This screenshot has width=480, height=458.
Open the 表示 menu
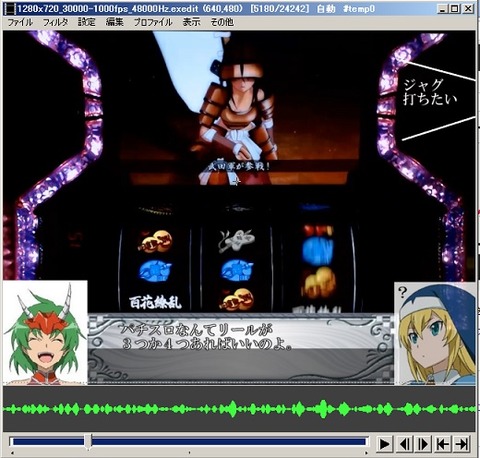tap(192, 22)
